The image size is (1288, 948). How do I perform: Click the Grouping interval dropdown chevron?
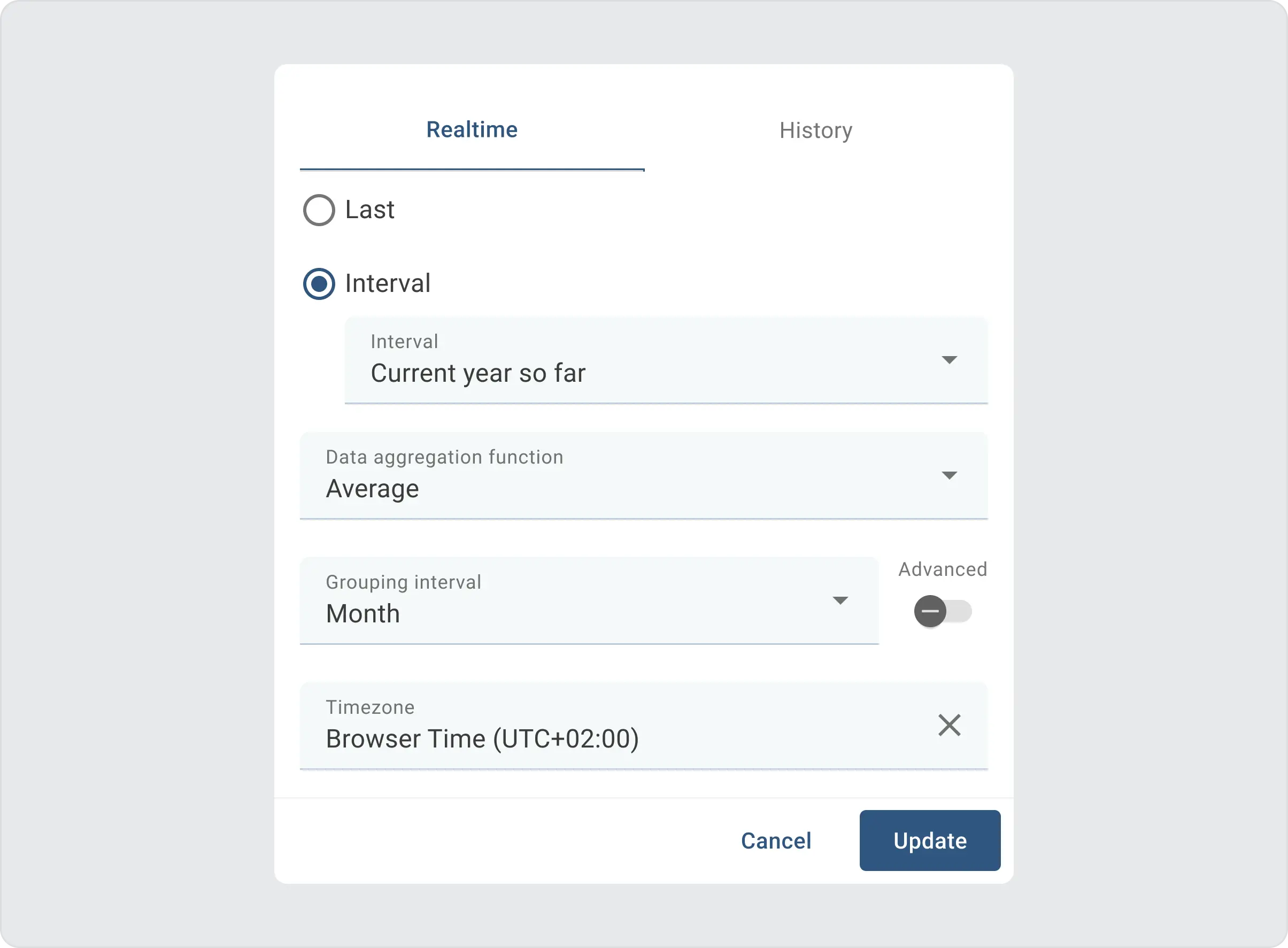(x=841, y=600)
